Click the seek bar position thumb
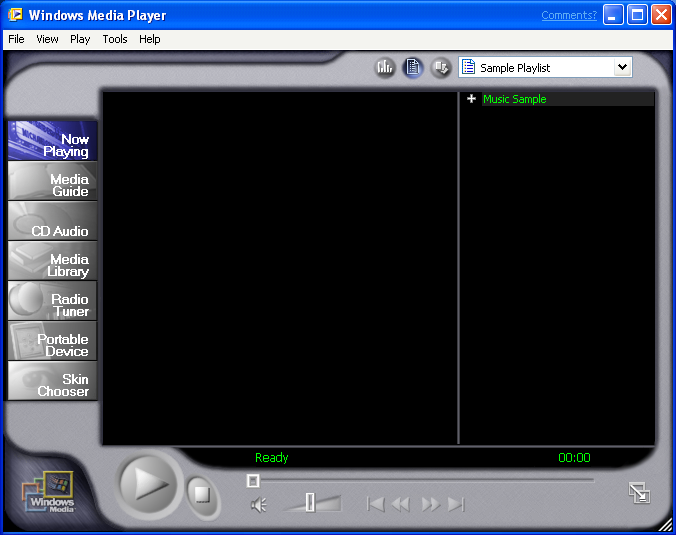This screenshot has width=676, height=535. [253, 480]
